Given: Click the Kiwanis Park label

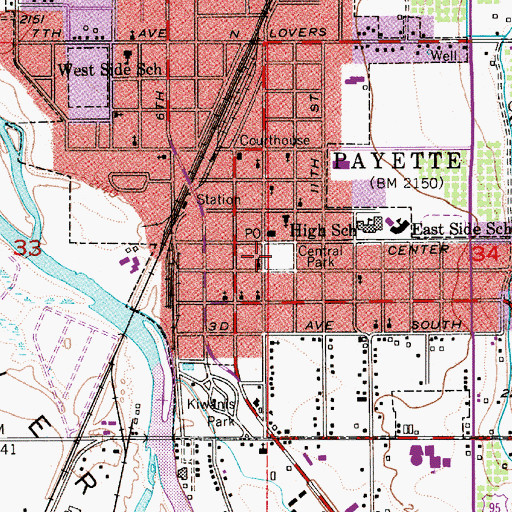Looking at the screenshot, I should tap(211, 412).
